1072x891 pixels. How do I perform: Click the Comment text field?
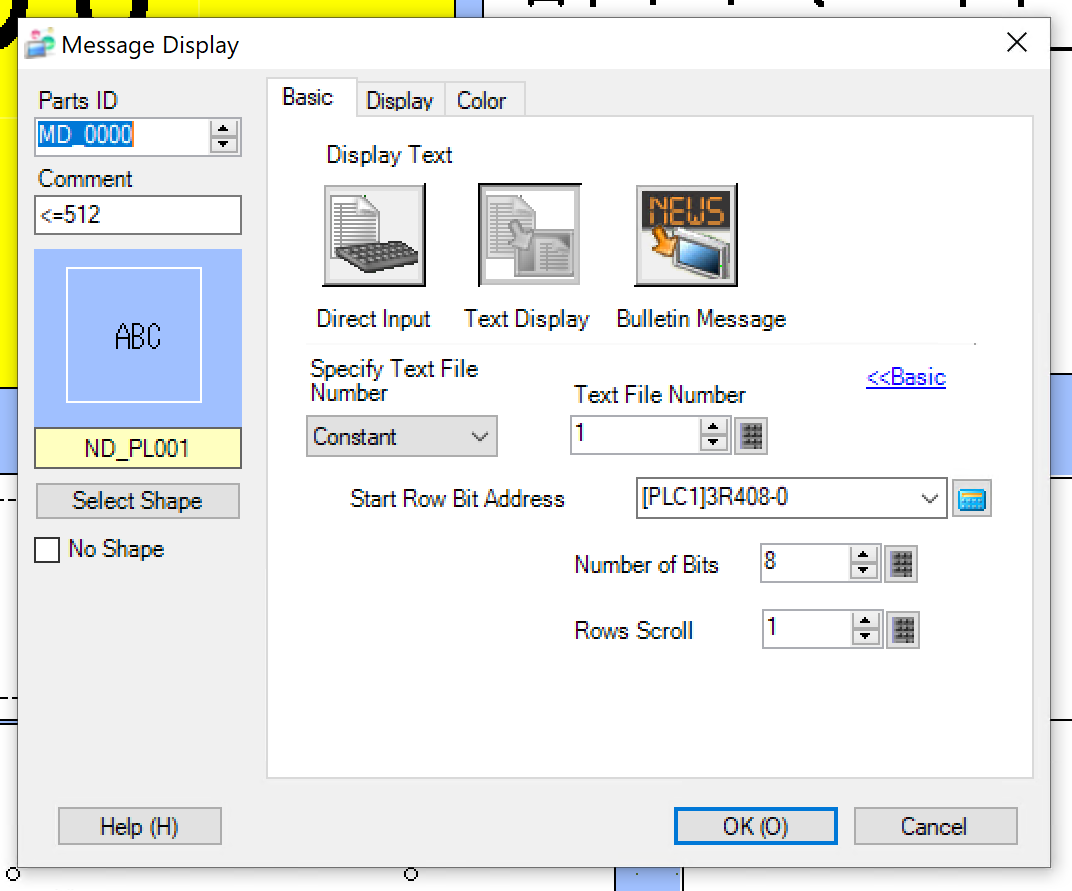click(138, 215)
